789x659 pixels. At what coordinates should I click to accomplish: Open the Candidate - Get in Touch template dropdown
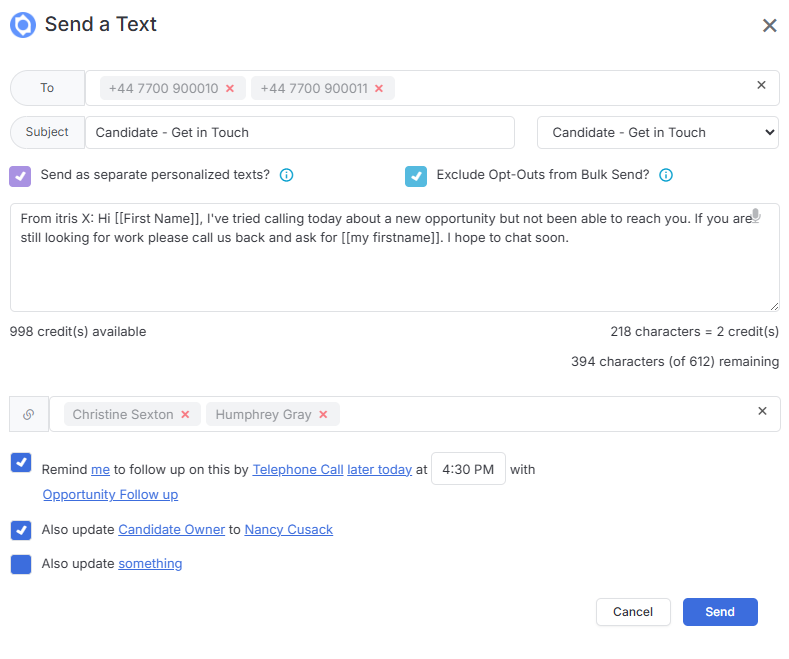click(x=658, y=132)
